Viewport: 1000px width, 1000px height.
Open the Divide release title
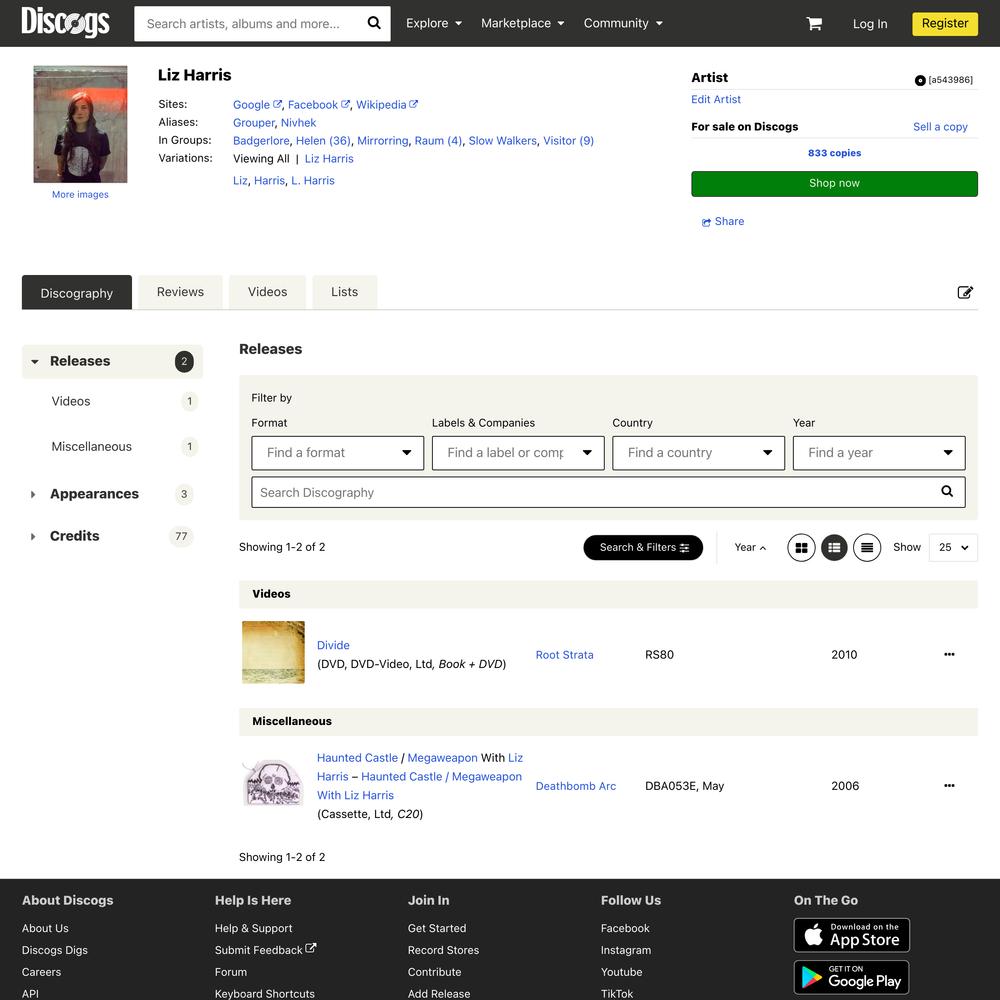[333, 645]
